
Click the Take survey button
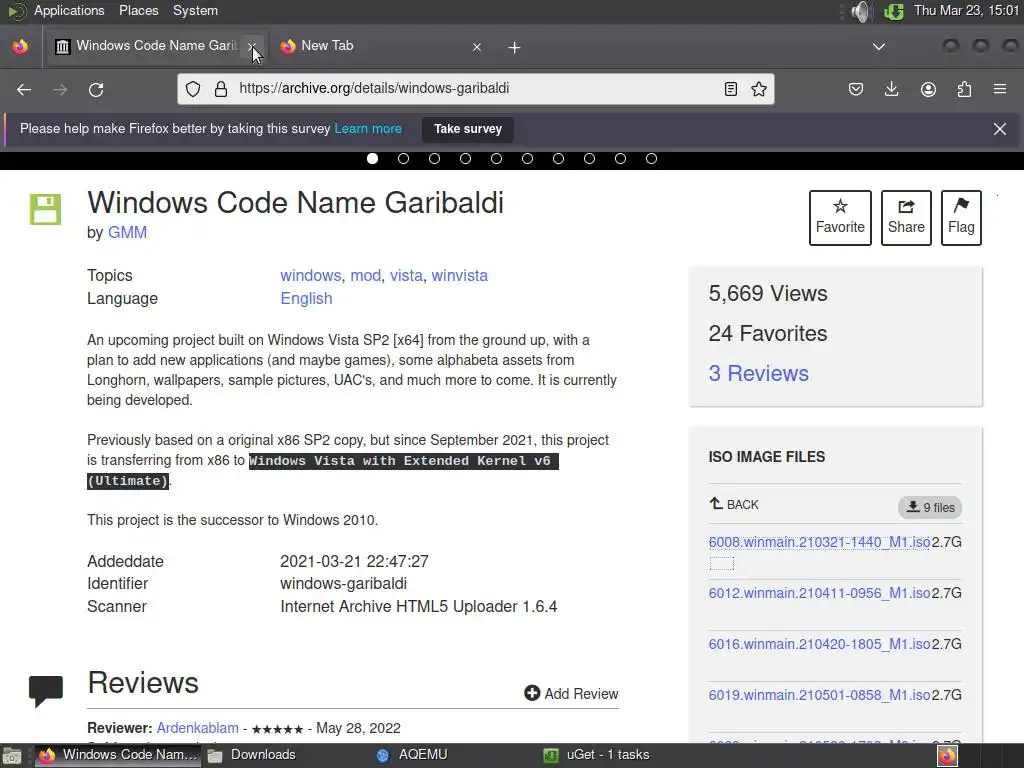(x=468, y=129)
